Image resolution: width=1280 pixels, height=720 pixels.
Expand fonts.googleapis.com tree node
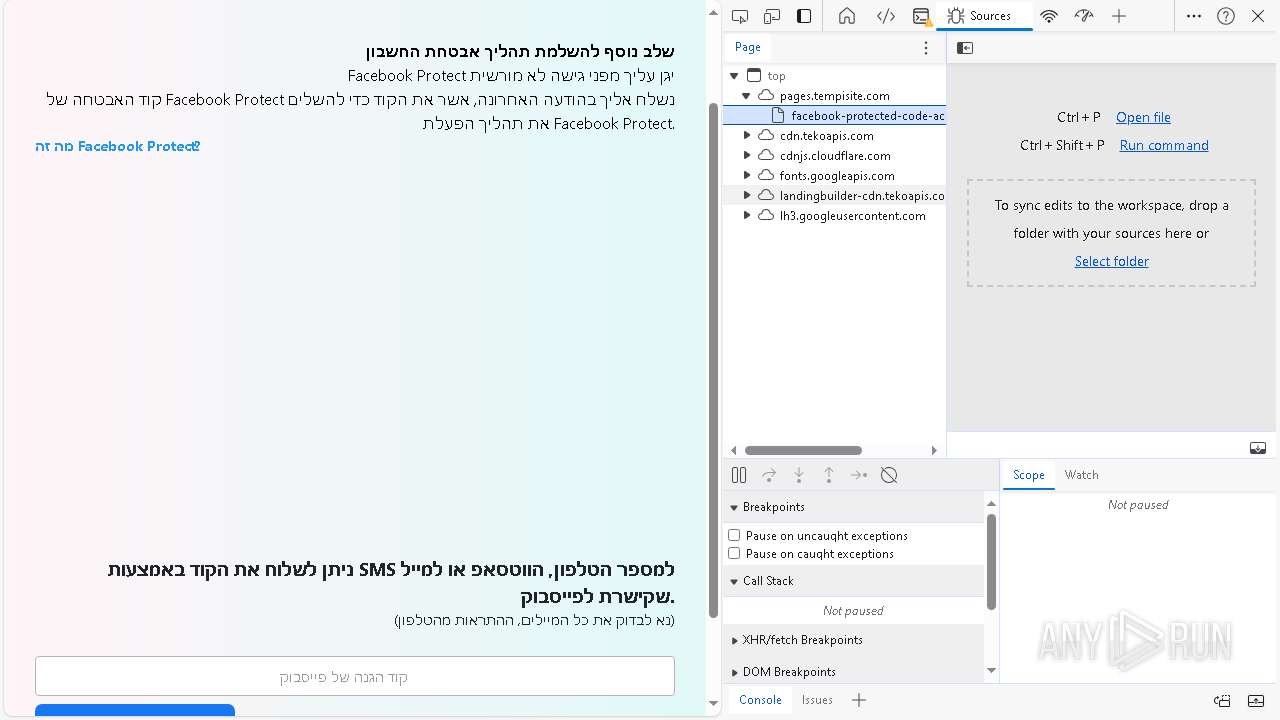tap(746, 176)
